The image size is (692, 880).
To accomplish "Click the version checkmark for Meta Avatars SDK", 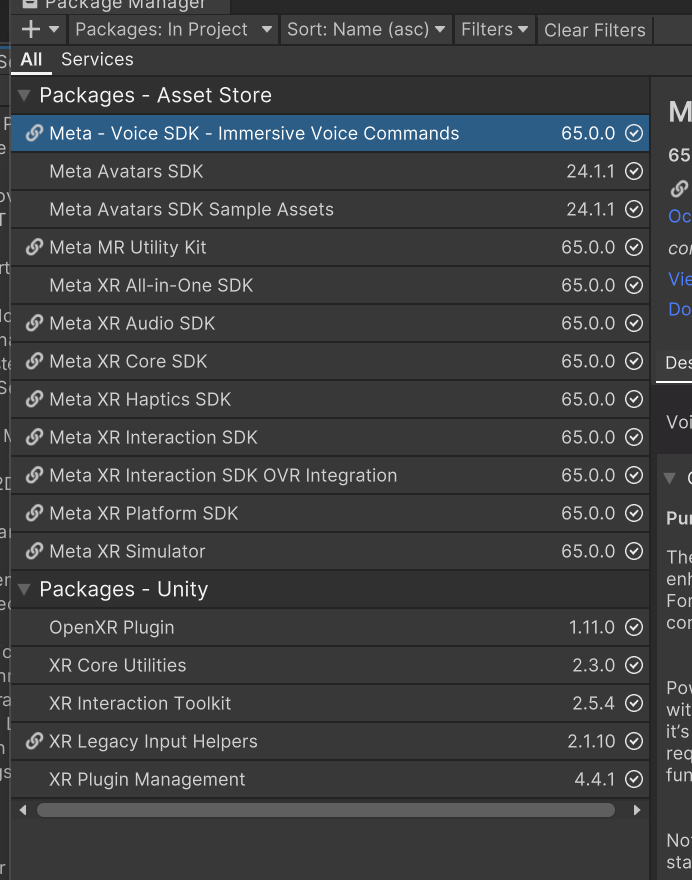I will pyautogui.click(x=634, y=171).
